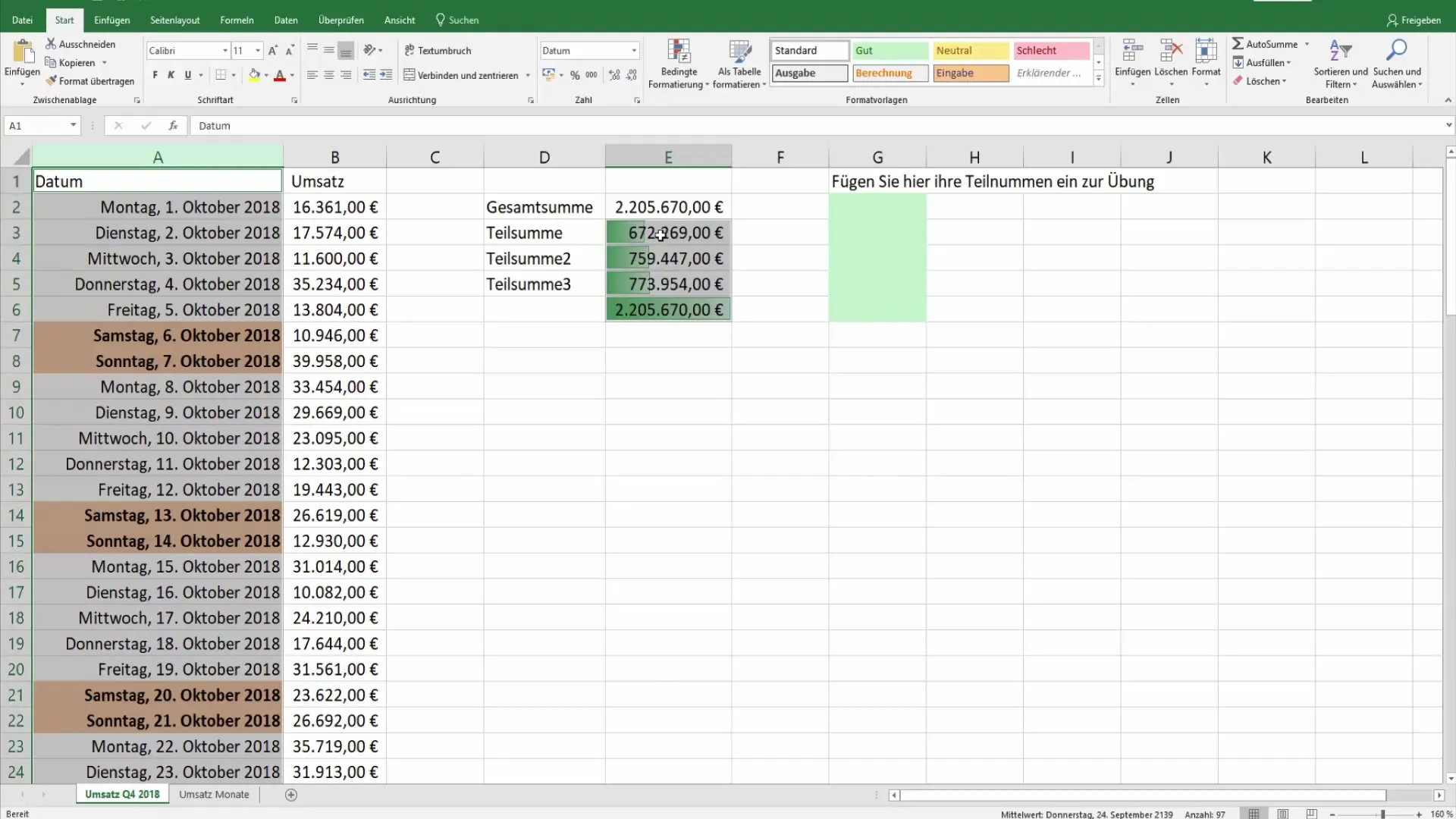Image resolution: width=1456 pixels, height=819 pixels.
Task: Apply the Neutral cell style
Action: 971,51
